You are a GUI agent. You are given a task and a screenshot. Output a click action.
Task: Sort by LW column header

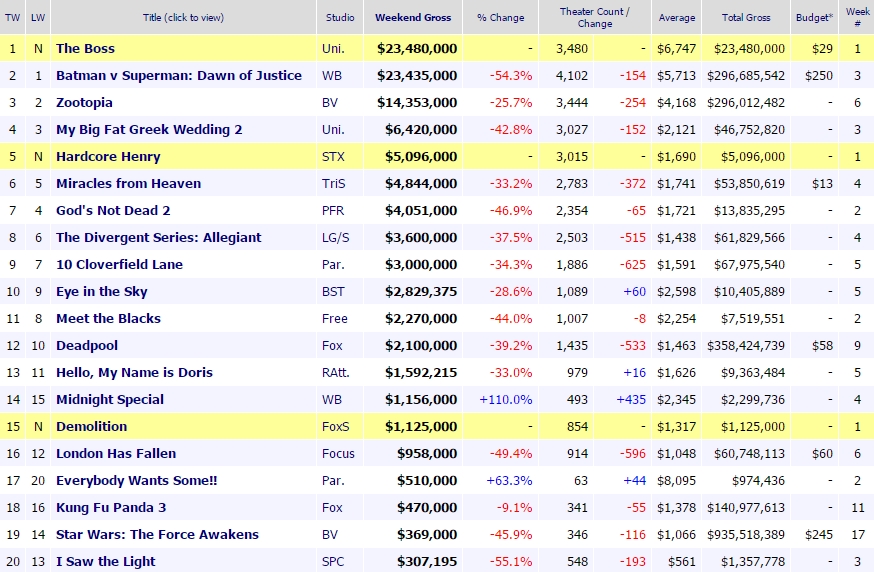(38, 17)
